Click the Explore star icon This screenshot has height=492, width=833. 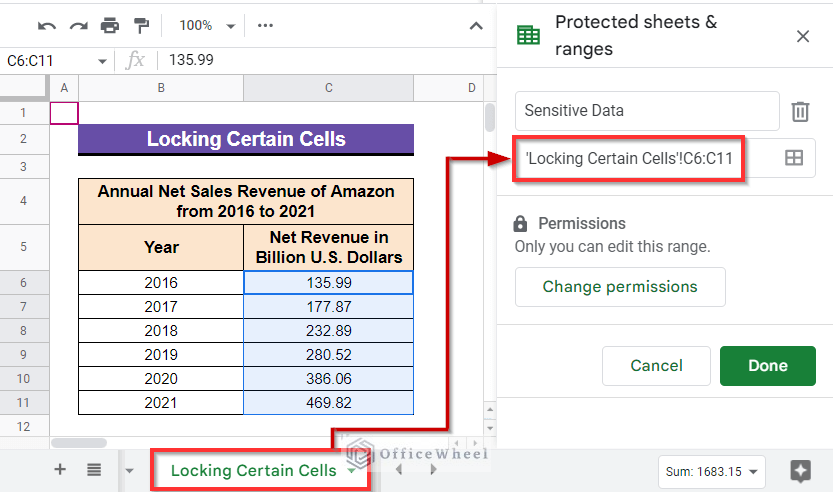coord(800,471)
